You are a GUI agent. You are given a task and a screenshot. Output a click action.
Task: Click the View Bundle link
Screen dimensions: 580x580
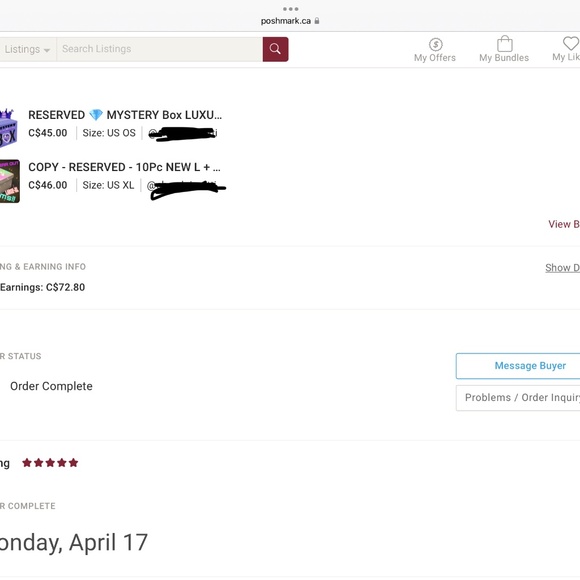[564, 224]
